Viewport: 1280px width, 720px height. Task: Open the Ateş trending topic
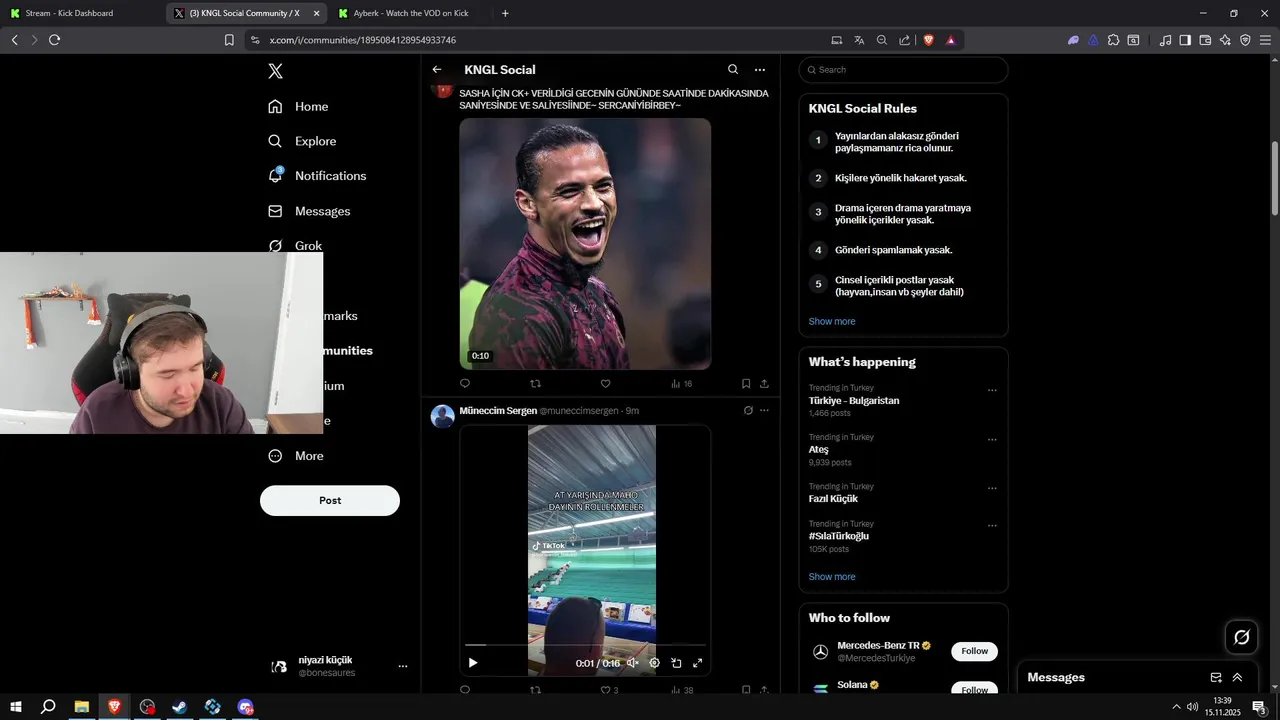tap(819, 450)
